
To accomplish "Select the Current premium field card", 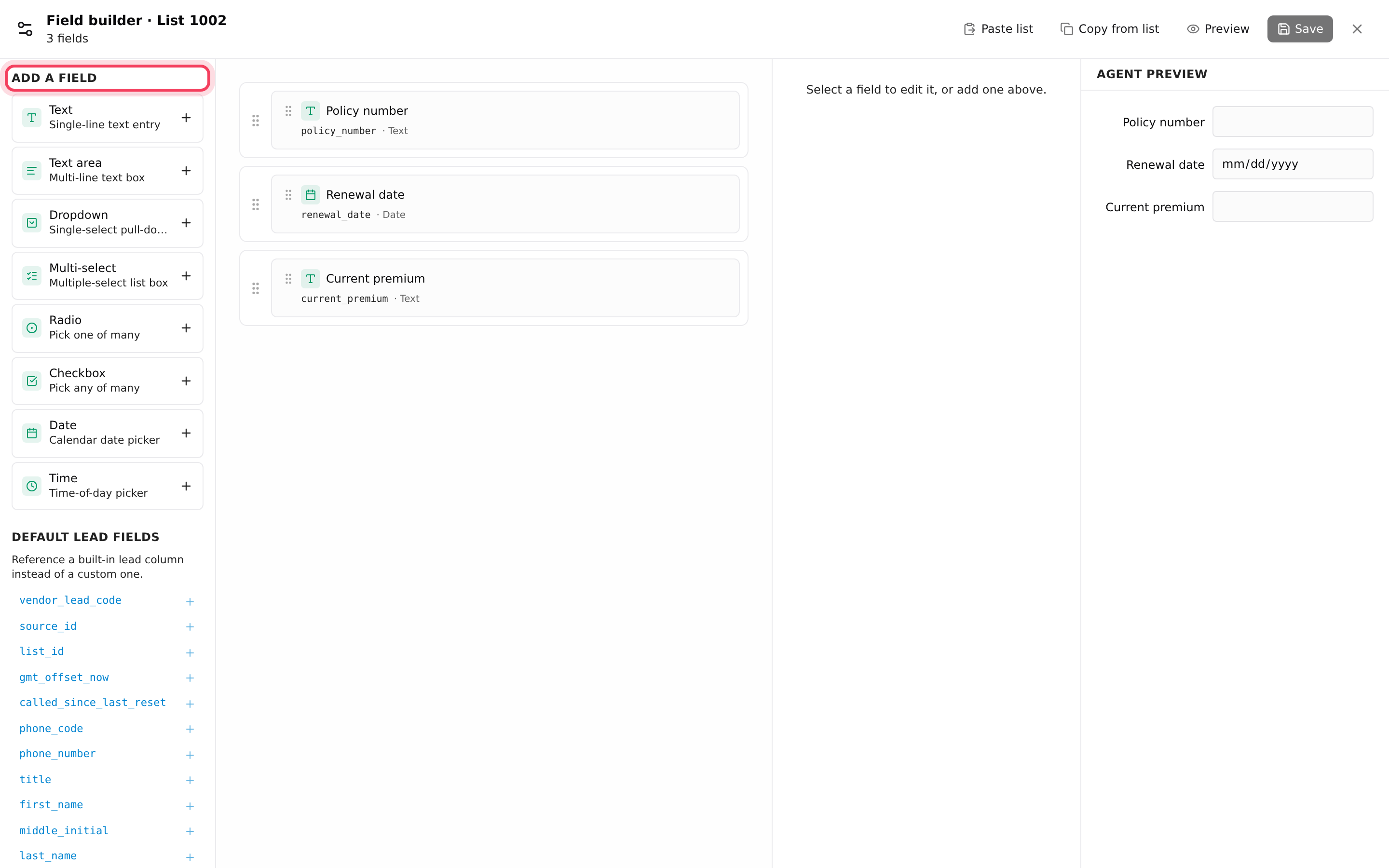I will (x=505, y=287).
